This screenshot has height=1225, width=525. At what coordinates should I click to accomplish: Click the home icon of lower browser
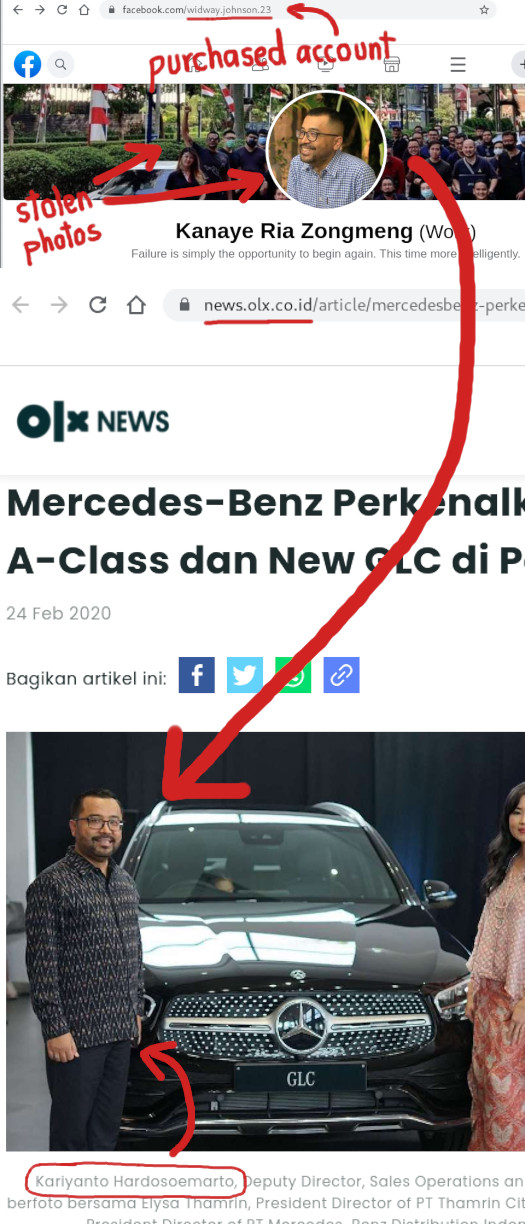click(x=136, y=305)
